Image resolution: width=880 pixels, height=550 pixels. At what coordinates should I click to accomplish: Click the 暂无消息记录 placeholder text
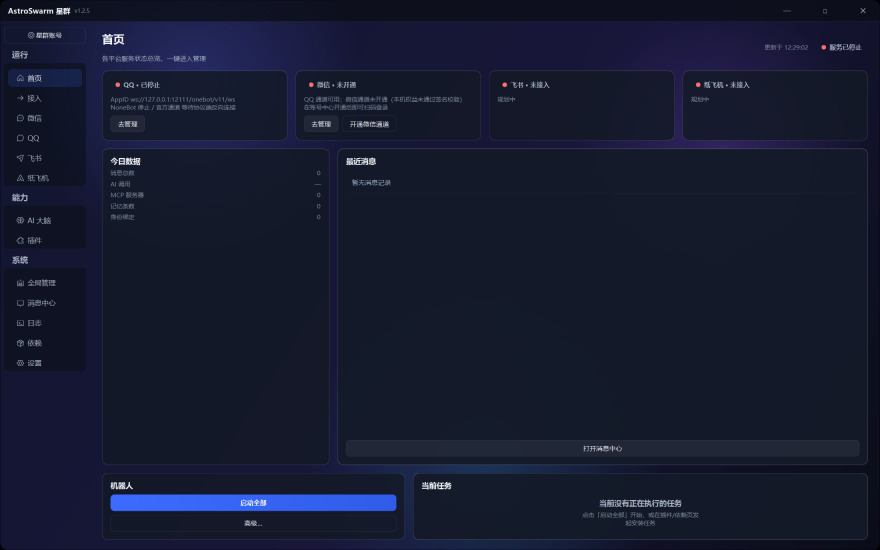click(371, 182)
